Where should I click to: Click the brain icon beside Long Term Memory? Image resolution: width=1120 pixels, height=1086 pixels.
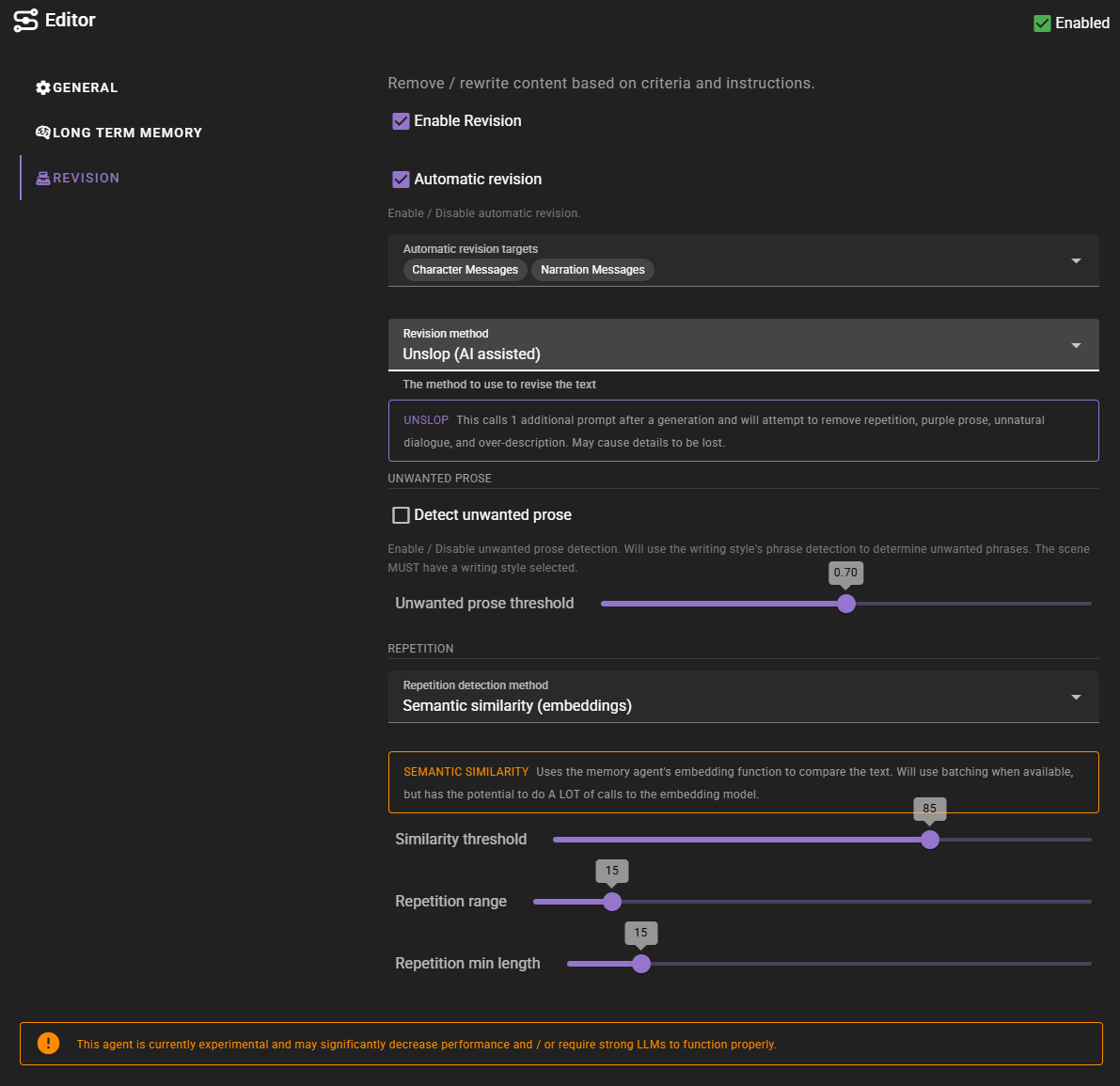pos(43,133)
